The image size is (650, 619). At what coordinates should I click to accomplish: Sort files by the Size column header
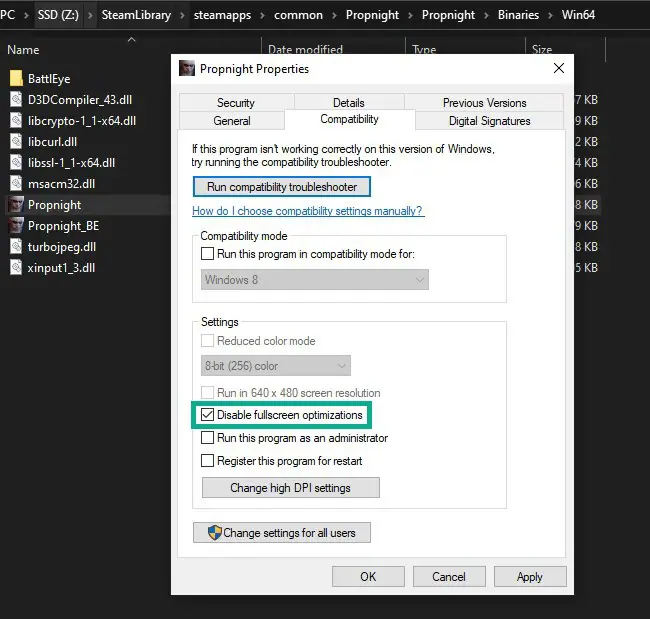pos(542,50)
